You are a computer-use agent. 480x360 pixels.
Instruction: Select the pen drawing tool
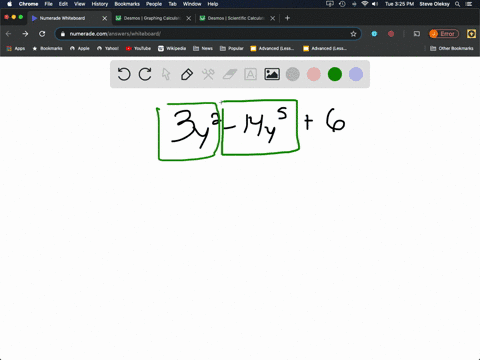187,74
